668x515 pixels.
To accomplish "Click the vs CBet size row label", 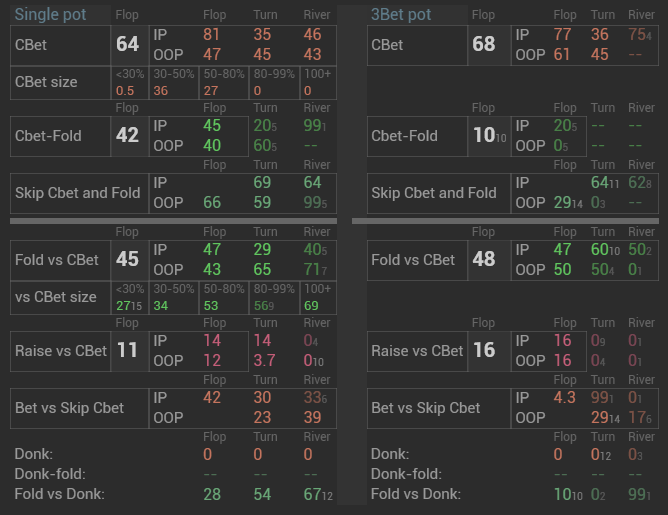I will pyautogui.click(x=56, y=296).
